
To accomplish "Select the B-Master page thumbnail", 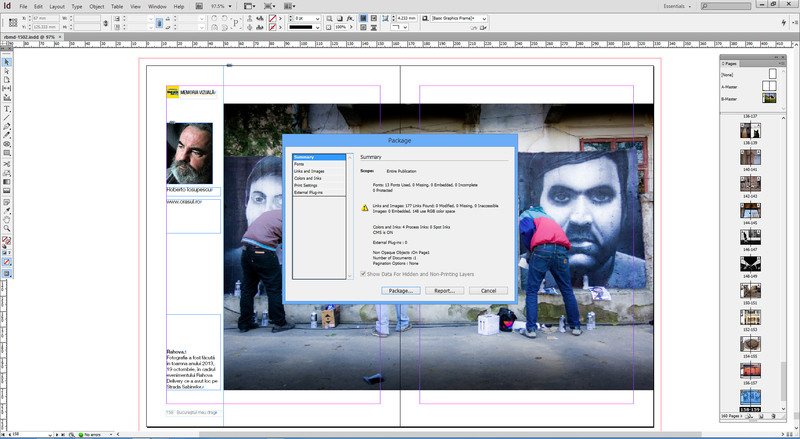I will click(x=769, y=98).
